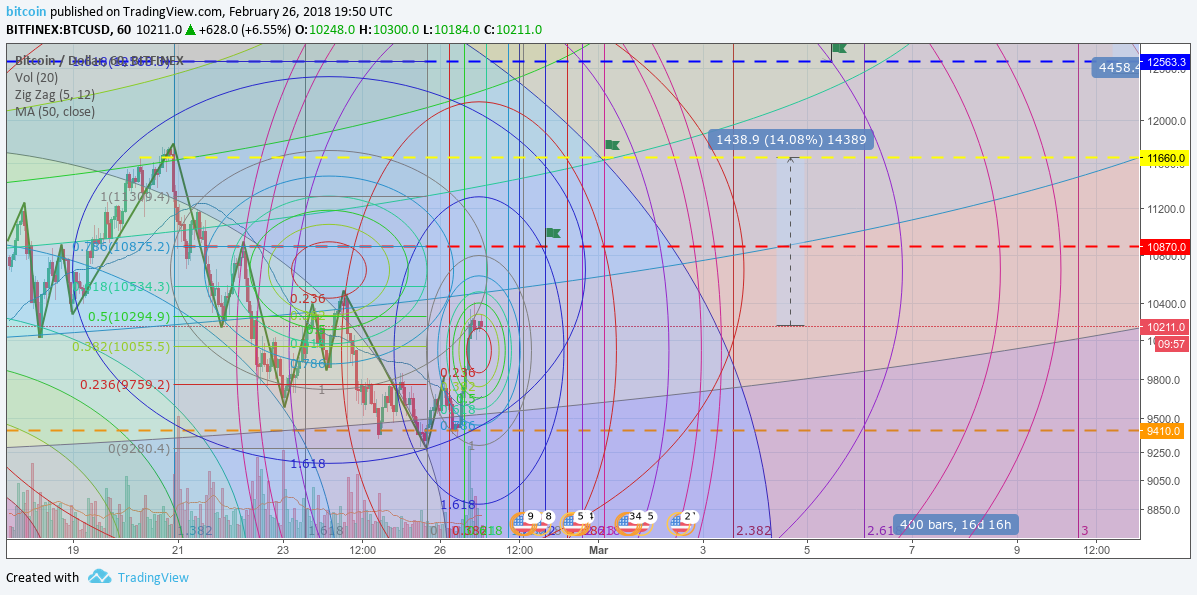Screen dimensions: 1197x595
Task: Click the open value O:10248.0
Action: [x=326, y=30]
